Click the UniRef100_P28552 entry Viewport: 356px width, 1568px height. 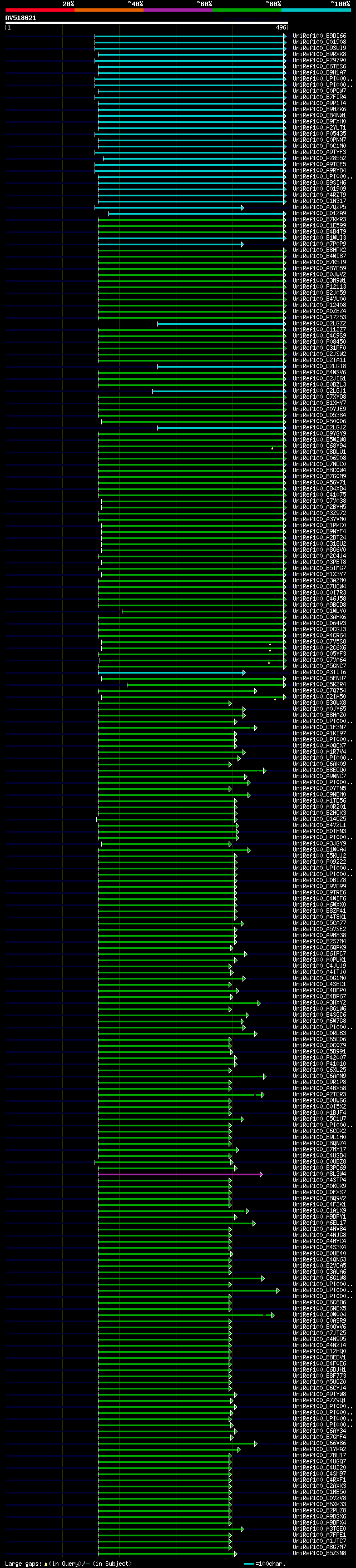tap(319, 159)
